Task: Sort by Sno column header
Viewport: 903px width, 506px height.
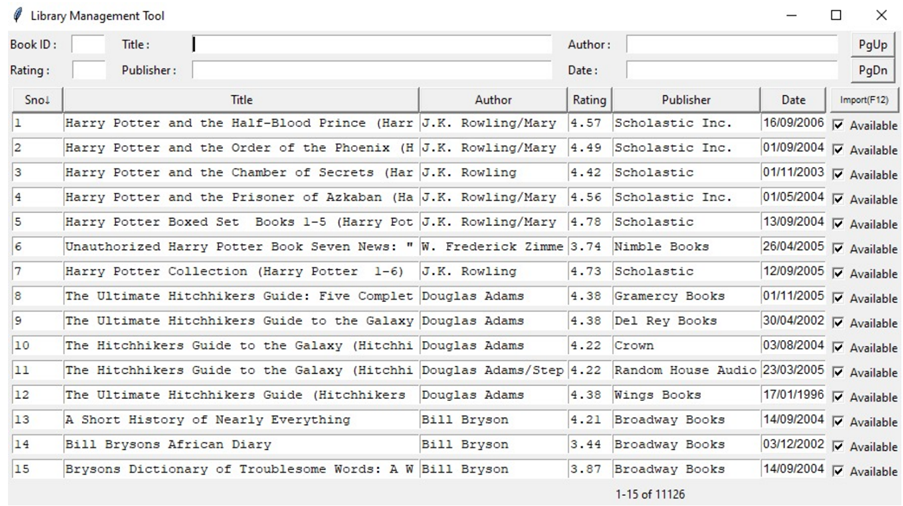Action: click(37, 100)
